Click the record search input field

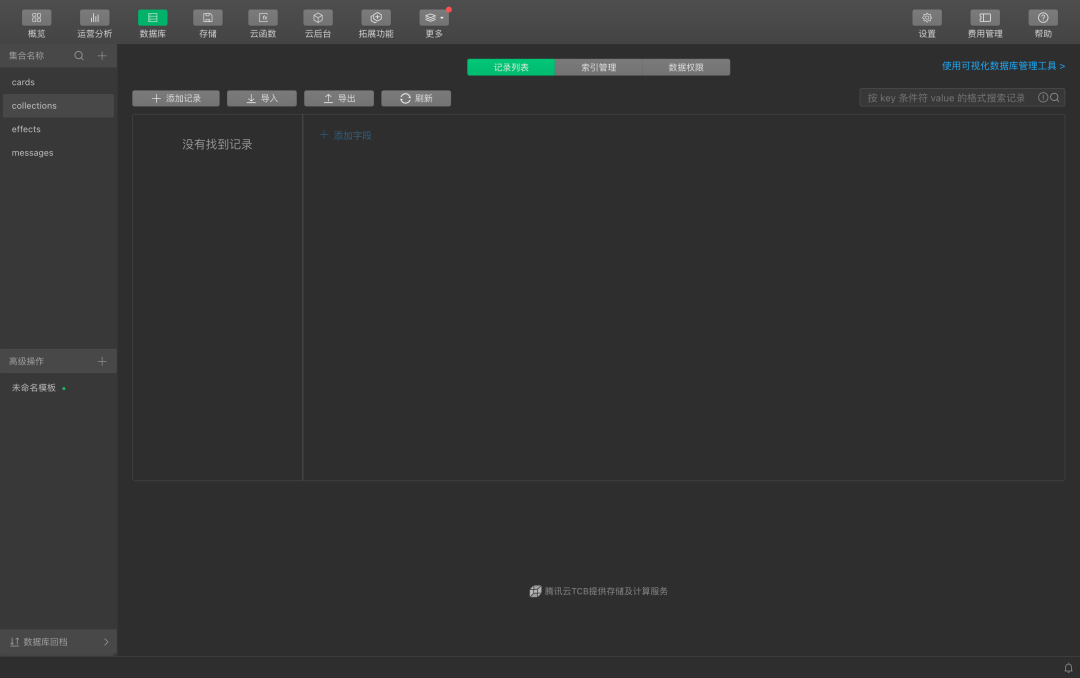pos(948,98)
